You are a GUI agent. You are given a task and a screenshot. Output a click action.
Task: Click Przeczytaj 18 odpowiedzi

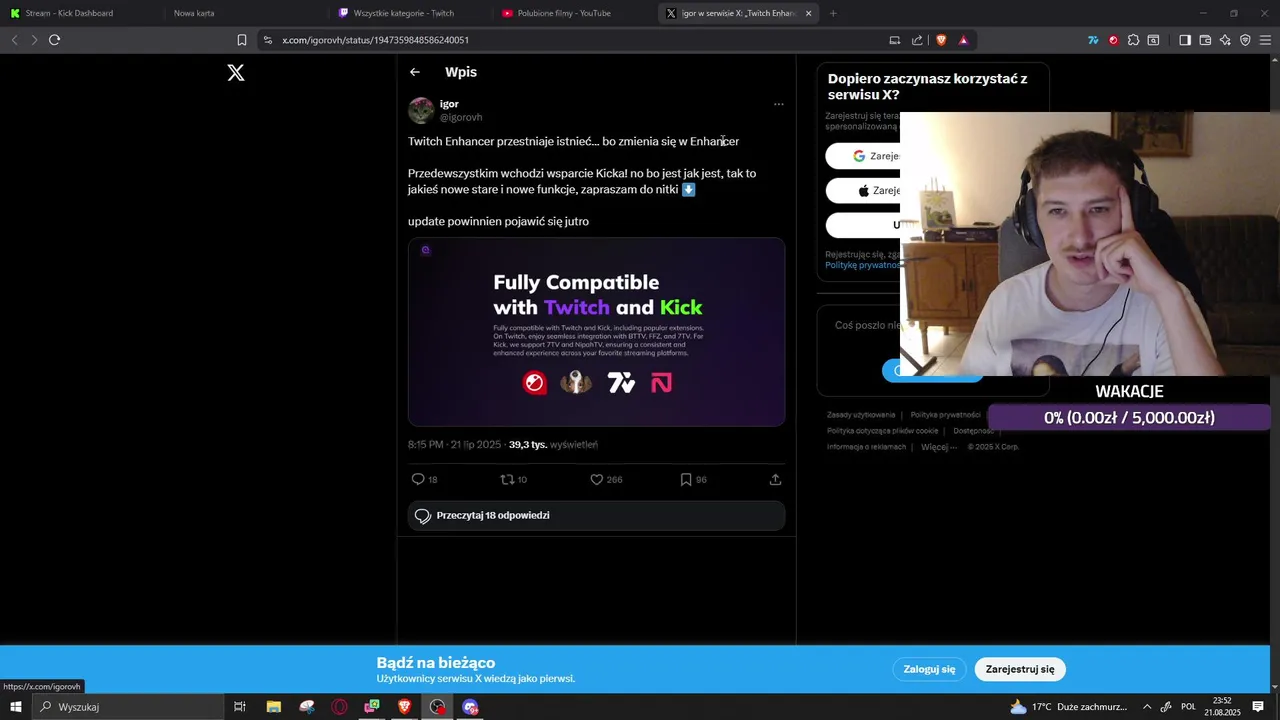596,516
